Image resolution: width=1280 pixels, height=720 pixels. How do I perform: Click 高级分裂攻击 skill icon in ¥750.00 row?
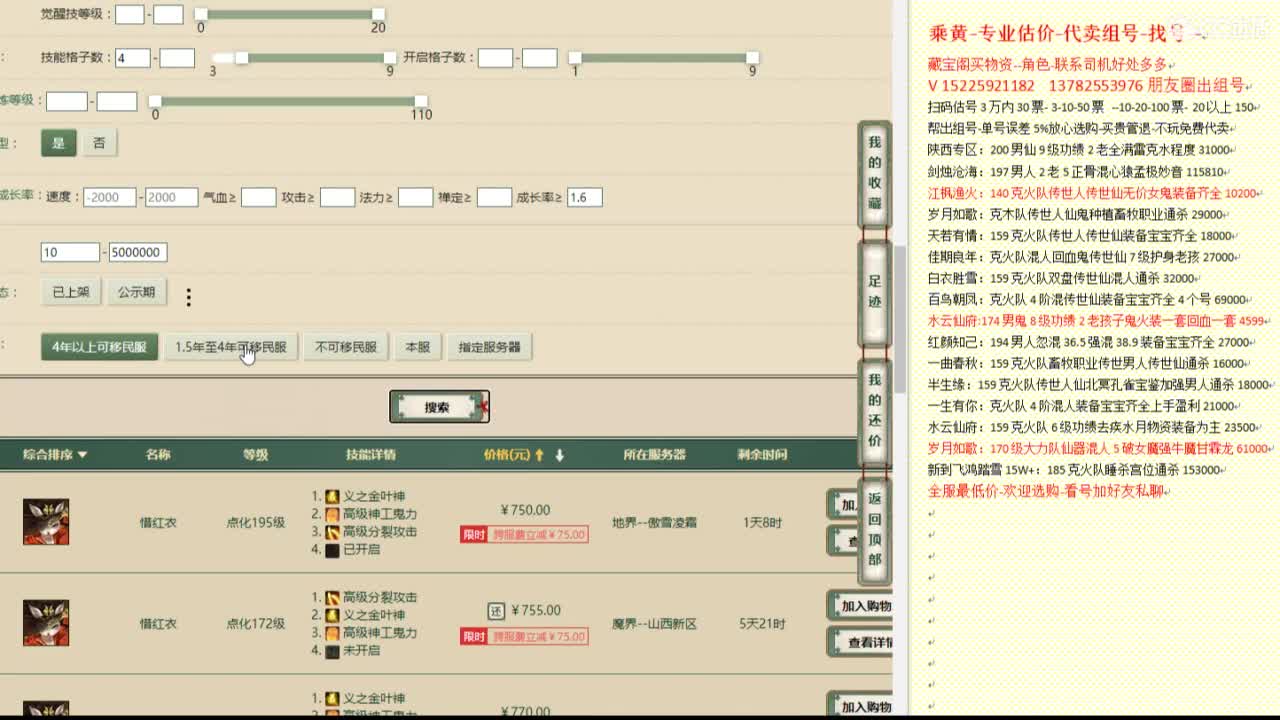(x=331, y=532)
